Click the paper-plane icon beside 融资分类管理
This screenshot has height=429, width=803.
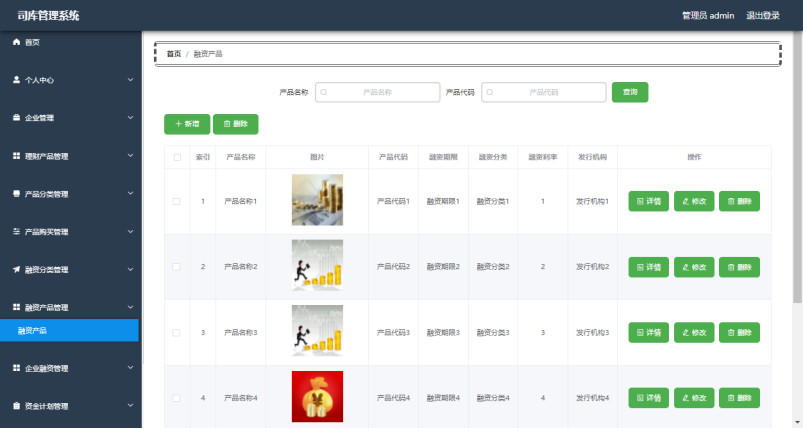(16, 269)
